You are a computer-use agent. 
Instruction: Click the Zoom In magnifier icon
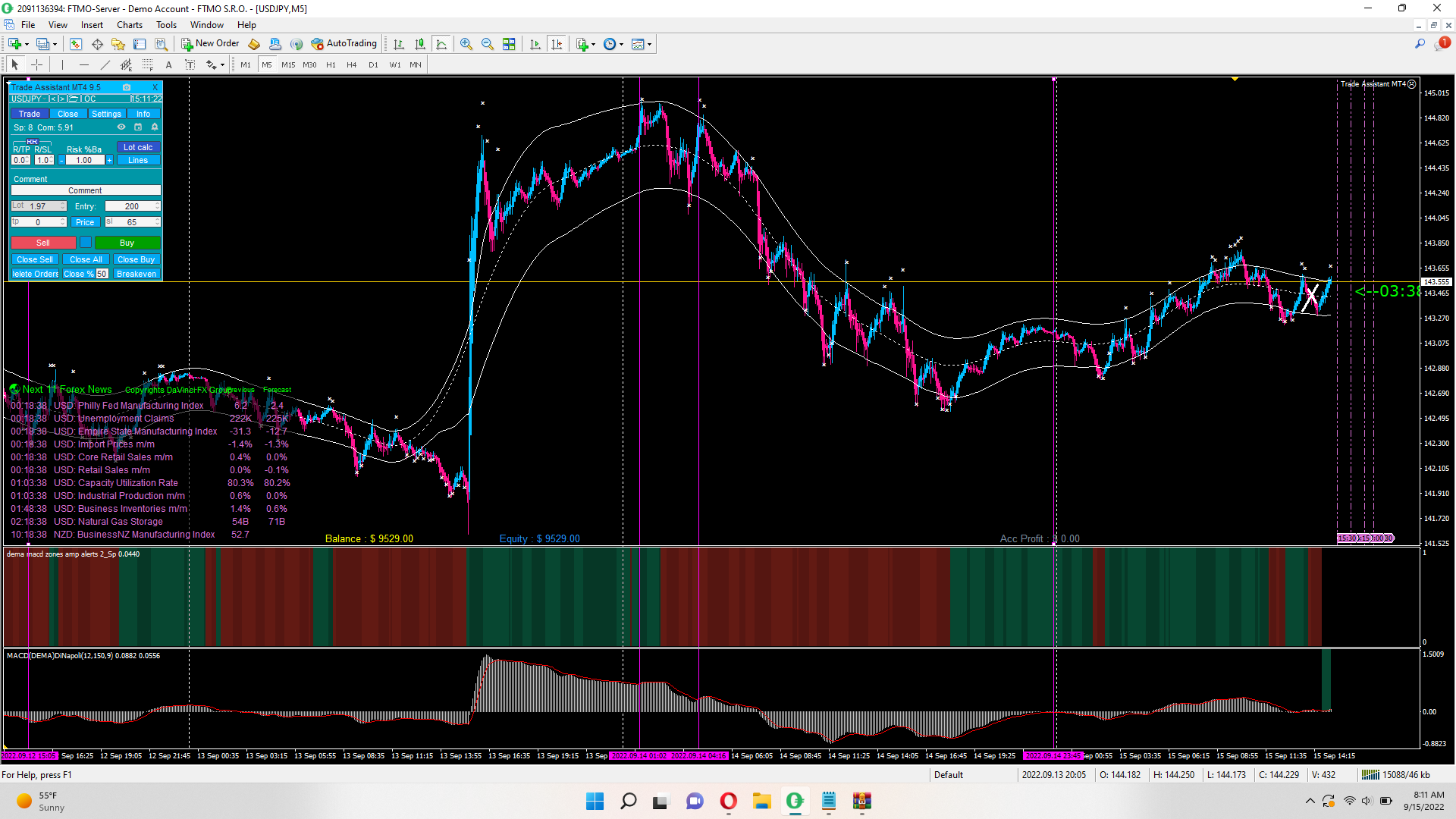point(466,44)
